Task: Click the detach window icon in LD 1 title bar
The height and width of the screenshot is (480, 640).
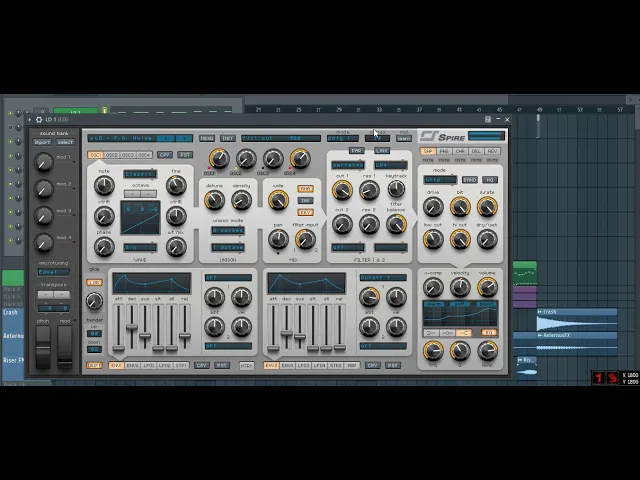Action: tap(488, 120)
